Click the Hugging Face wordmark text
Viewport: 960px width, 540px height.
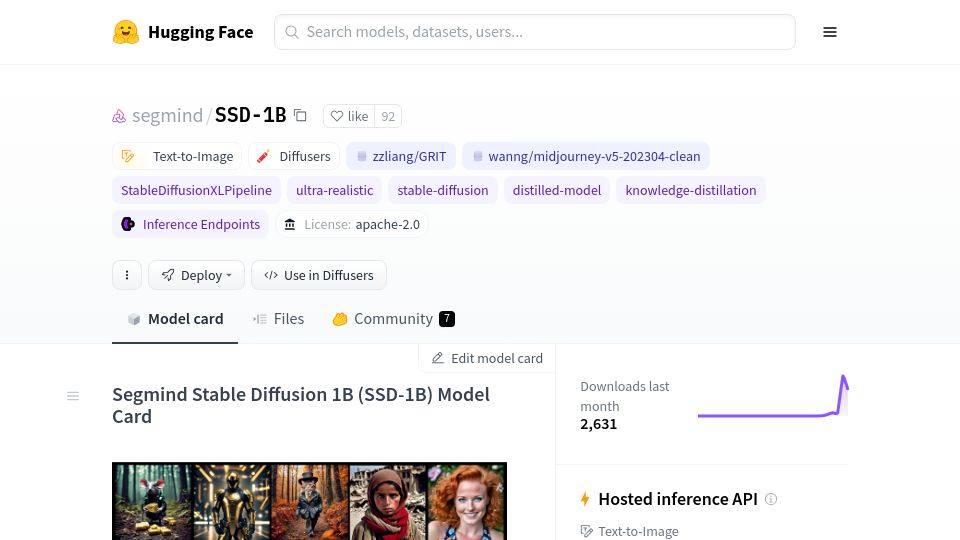coord(201,32)
